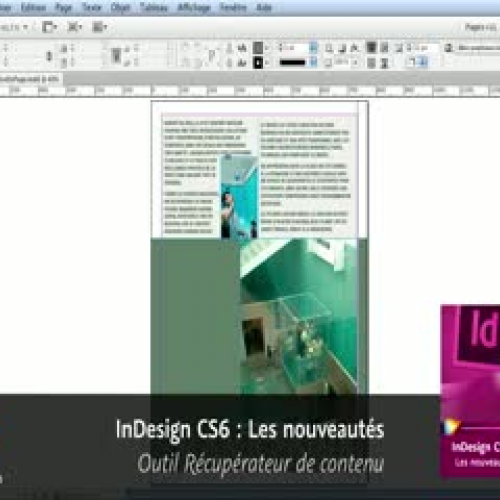Open the arrange documents dropdown icon
Screen dimensions: 500x500
click(99, 27)
